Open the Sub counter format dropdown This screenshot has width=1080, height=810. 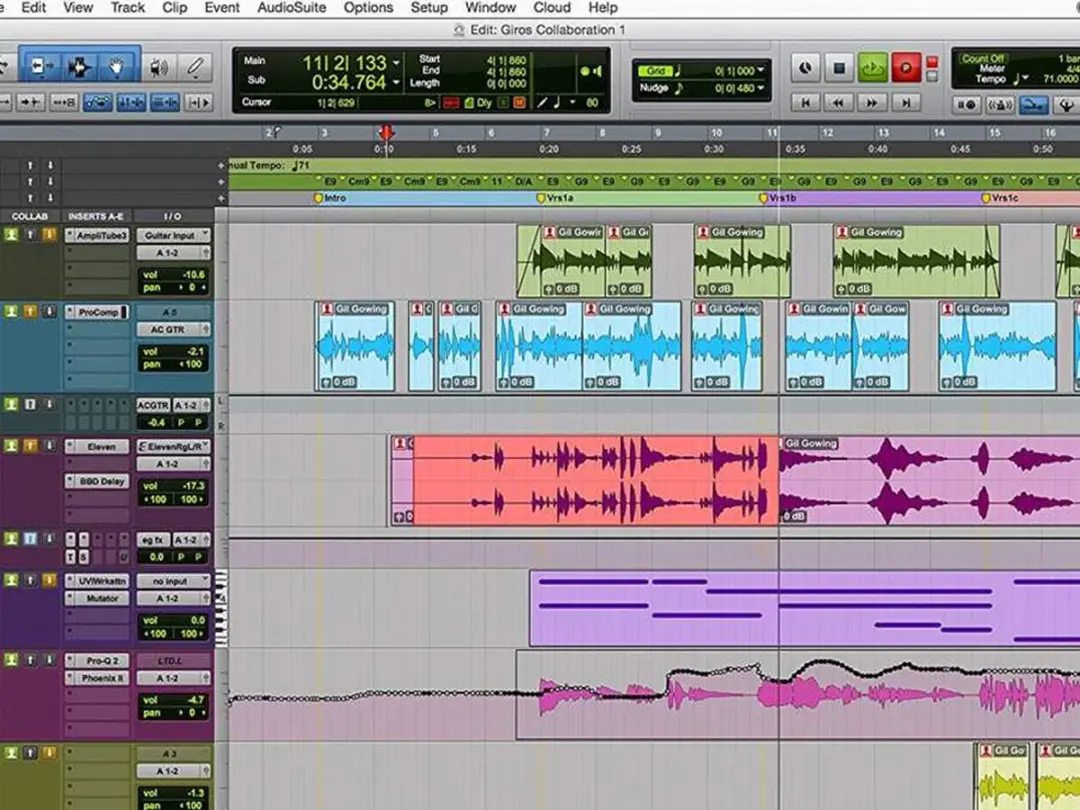coord(396,82)
